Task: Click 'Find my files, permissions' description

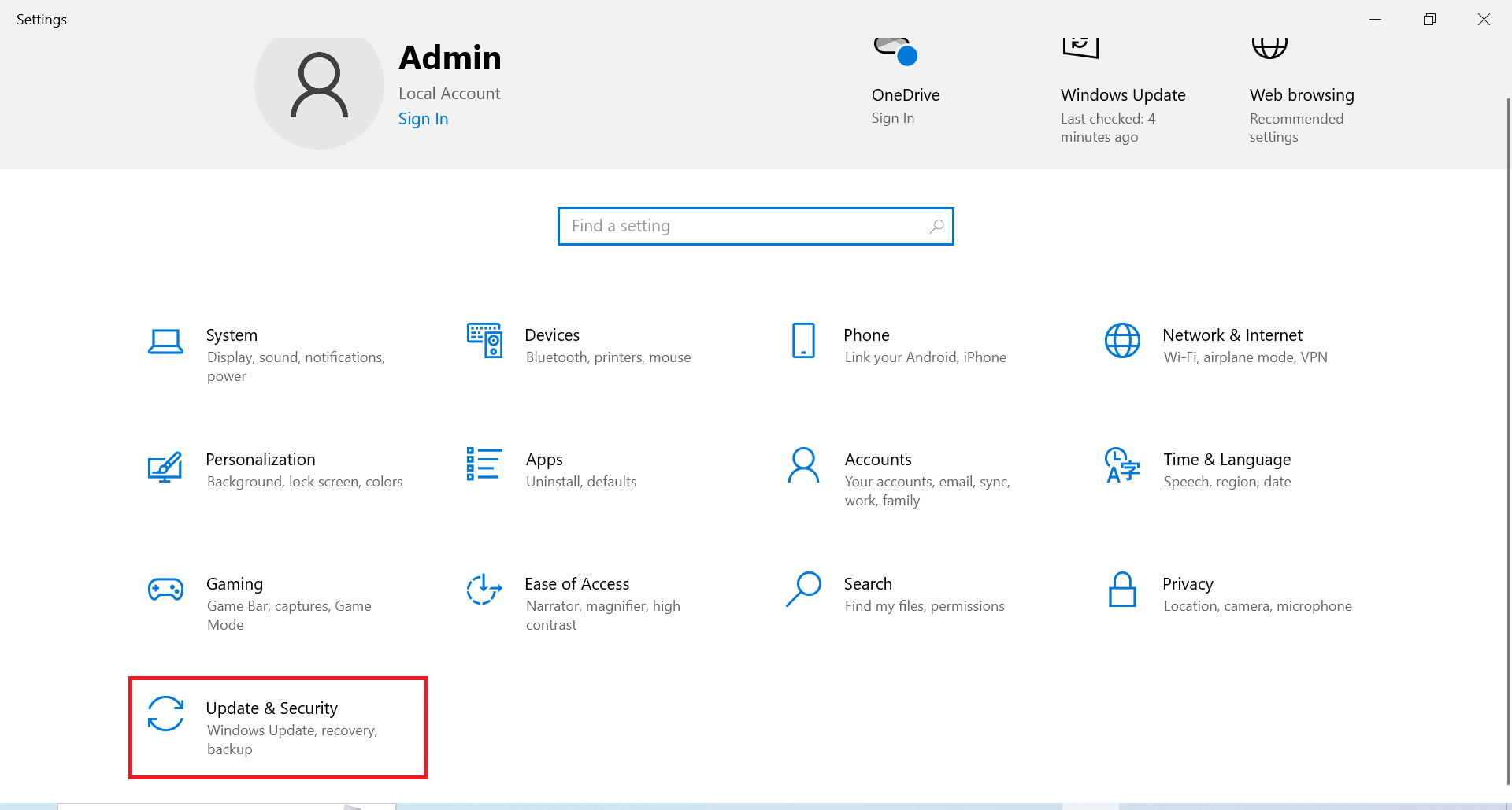Action: (925, 606)
